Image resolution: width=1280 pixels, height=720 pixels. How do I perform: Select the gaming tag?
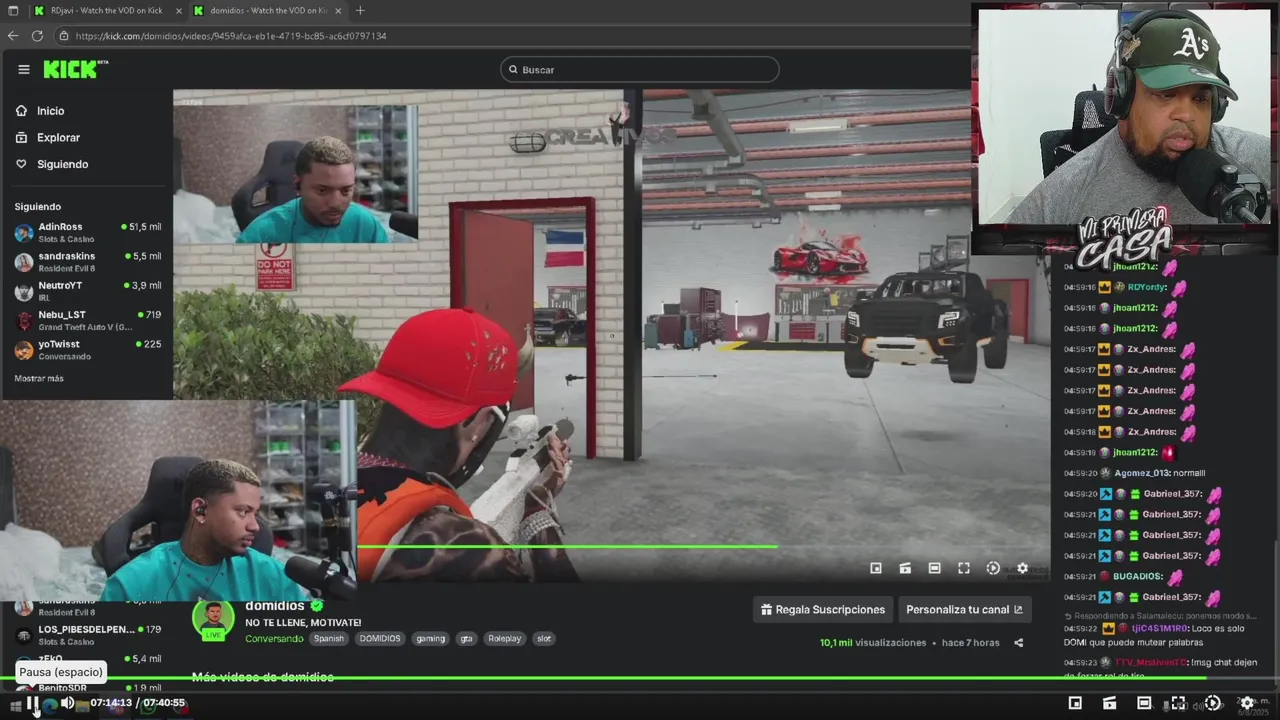click(x=431, y=638)
